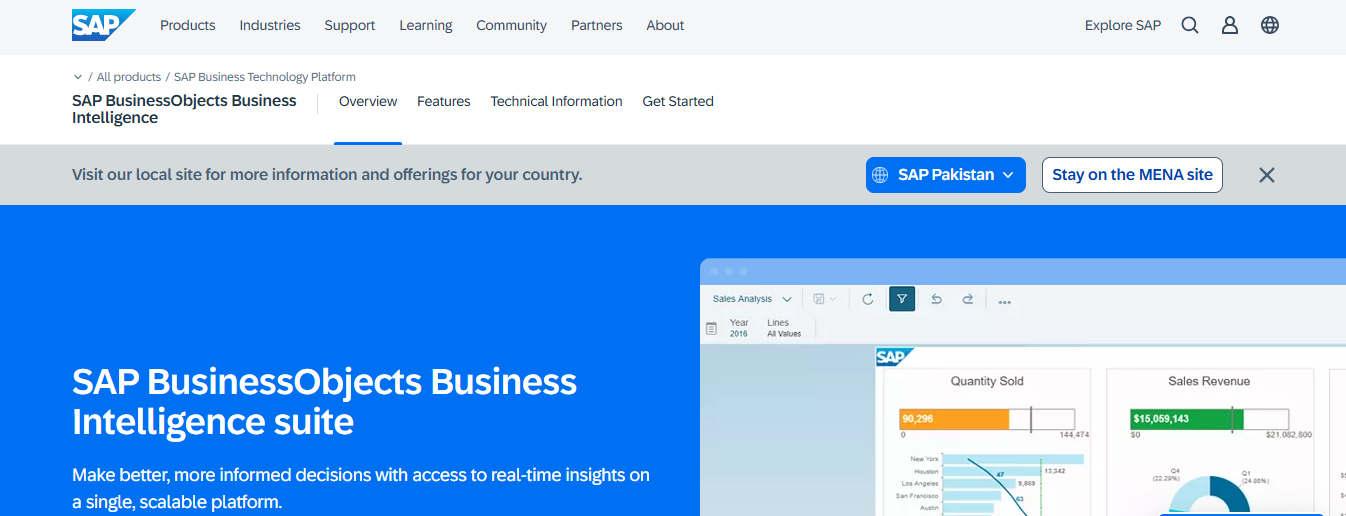1346x516 pixels.
Task: Click the orange Quantity Sold bar 90,296
Action: tap(955, 419)
